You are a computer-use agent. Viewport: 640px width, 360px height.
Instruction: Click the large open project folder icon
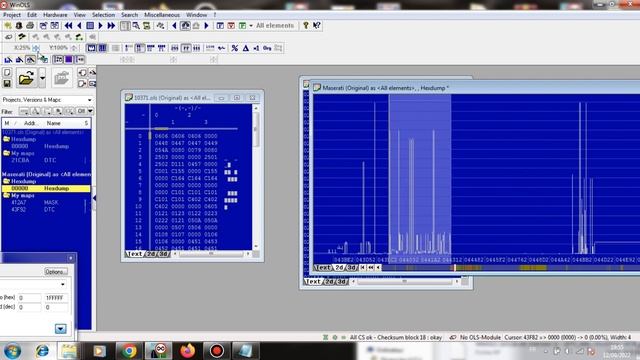coord(26,78)
